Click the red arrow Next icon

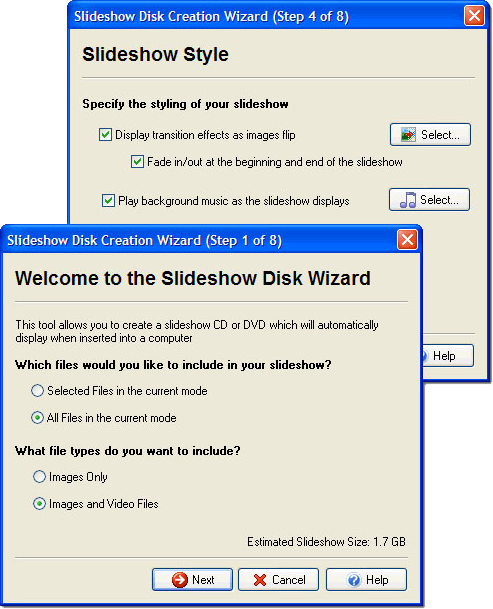pyautogui.click(x=180, y=580)
